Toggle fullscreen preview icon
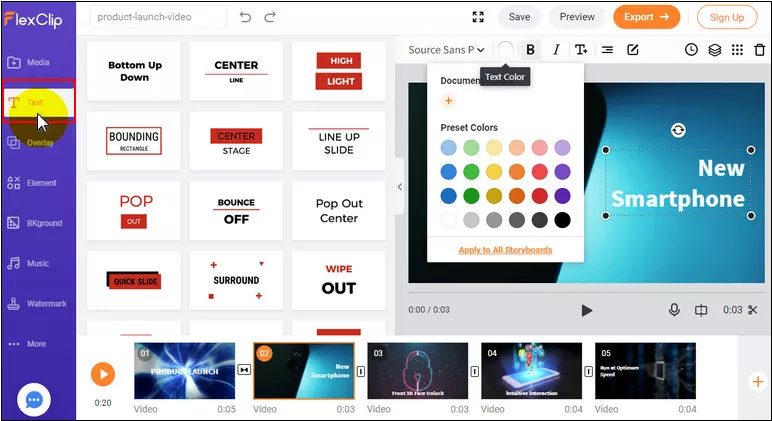 (478, 17)
